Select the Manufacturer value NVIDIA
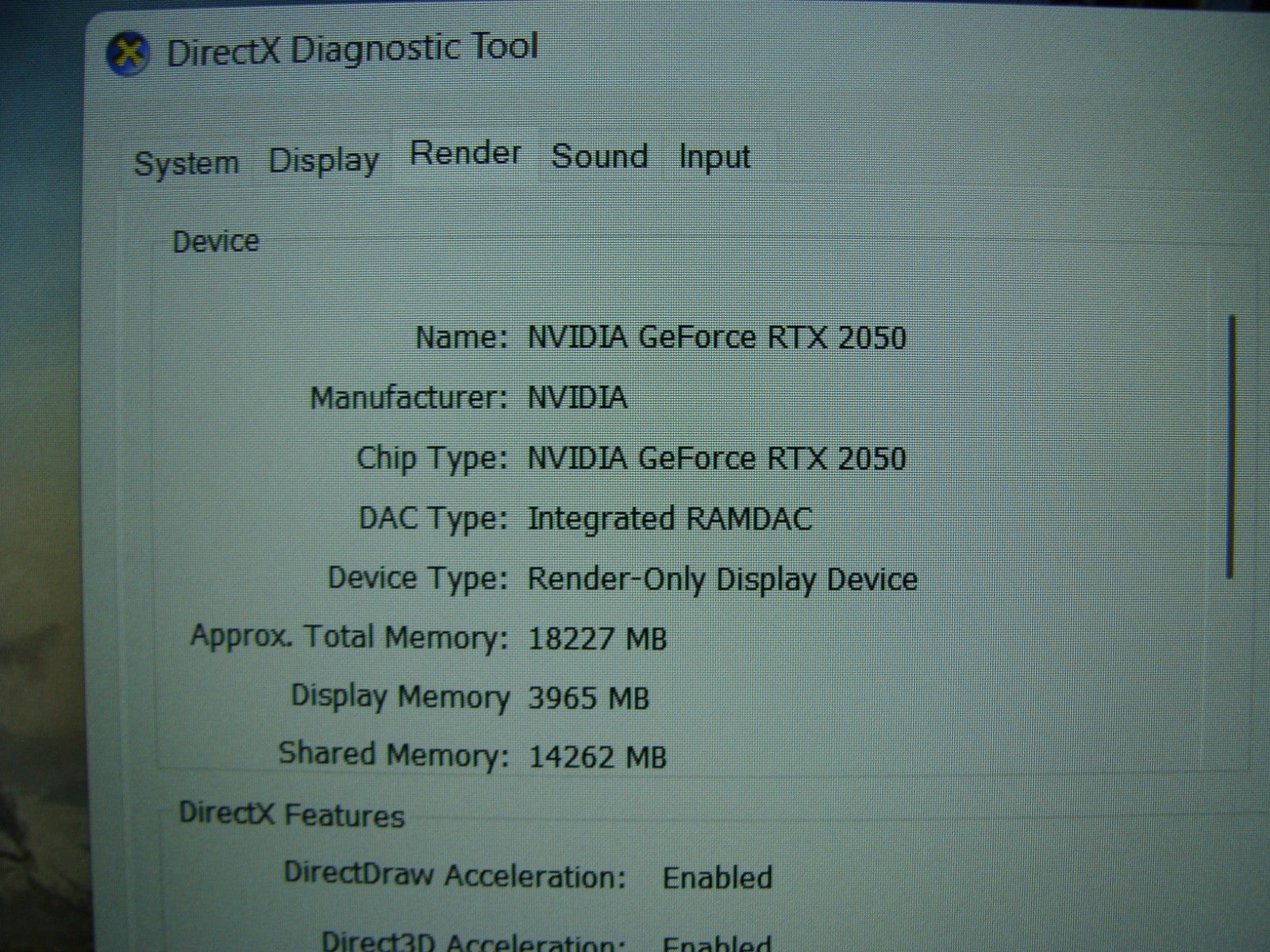Viewport: 1270px width, 952px height. coord(577,397)
